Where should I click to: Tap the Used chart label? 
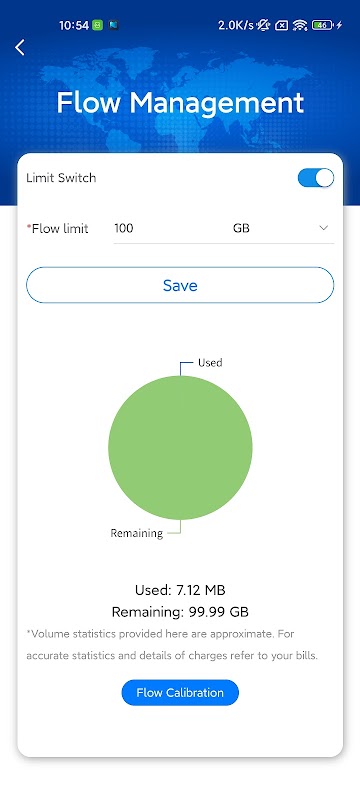tap(210, 363)
